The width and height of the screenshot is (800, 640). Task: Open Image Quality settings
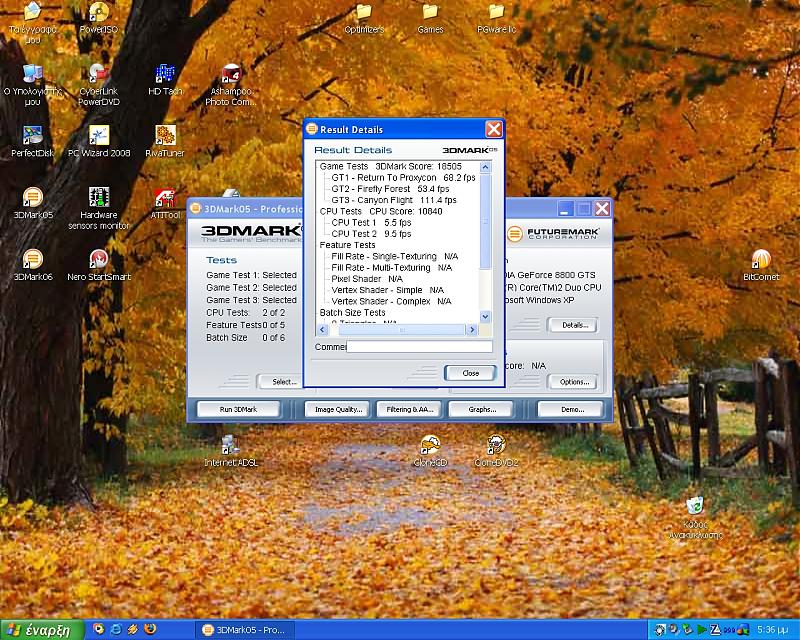(337, 409)
